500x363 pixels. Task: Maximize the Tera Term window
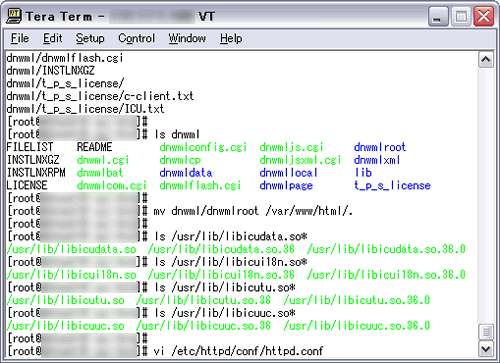(x=461, y=16)
